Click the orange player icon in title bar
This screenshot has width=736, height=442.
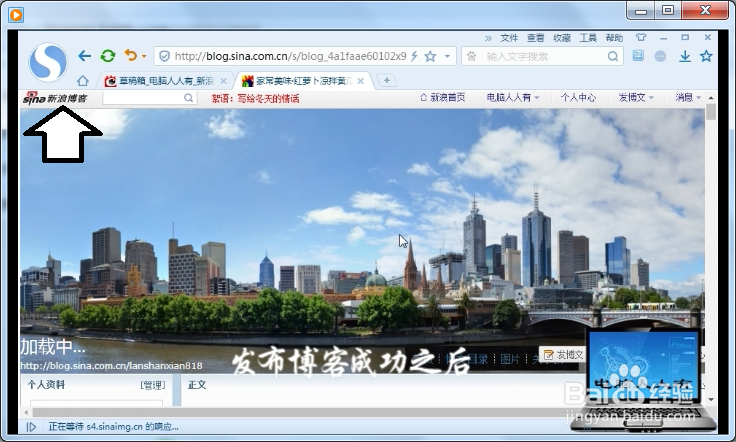coord(15,15)
